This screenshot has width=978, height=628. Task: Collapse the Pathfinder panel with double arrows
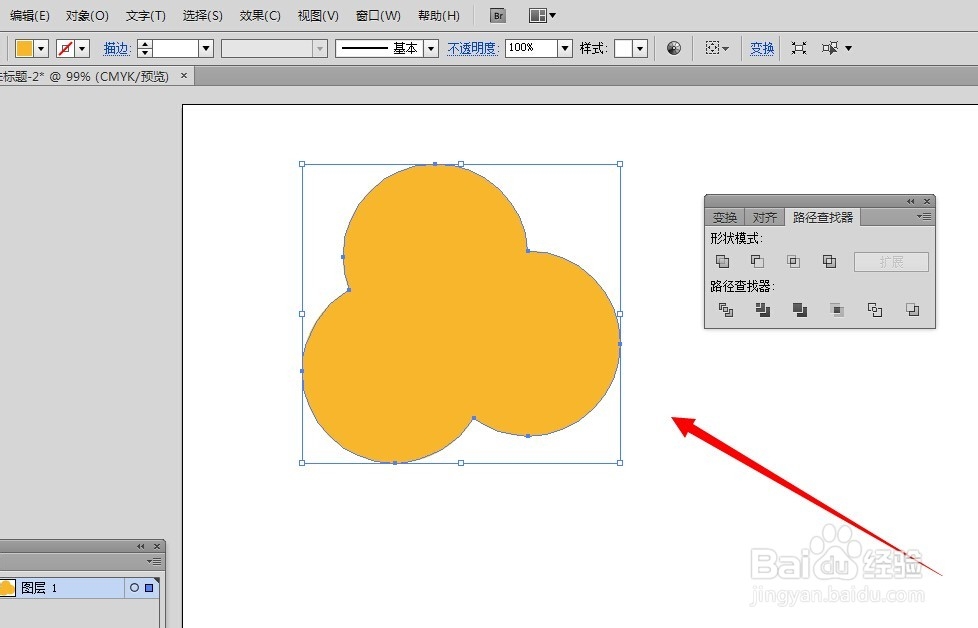coord(911,201)
